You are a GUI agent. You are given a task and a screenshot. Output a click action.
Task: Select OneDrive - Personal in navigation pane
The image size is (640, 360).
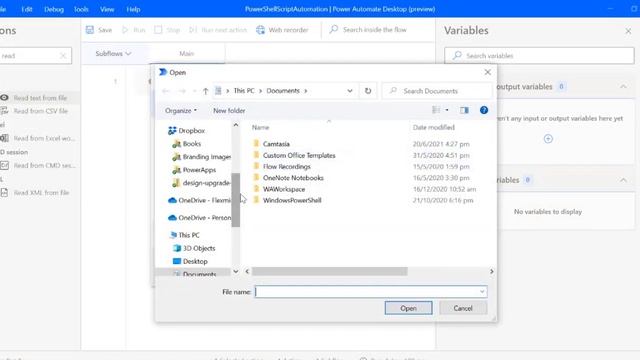click(200, 218)
